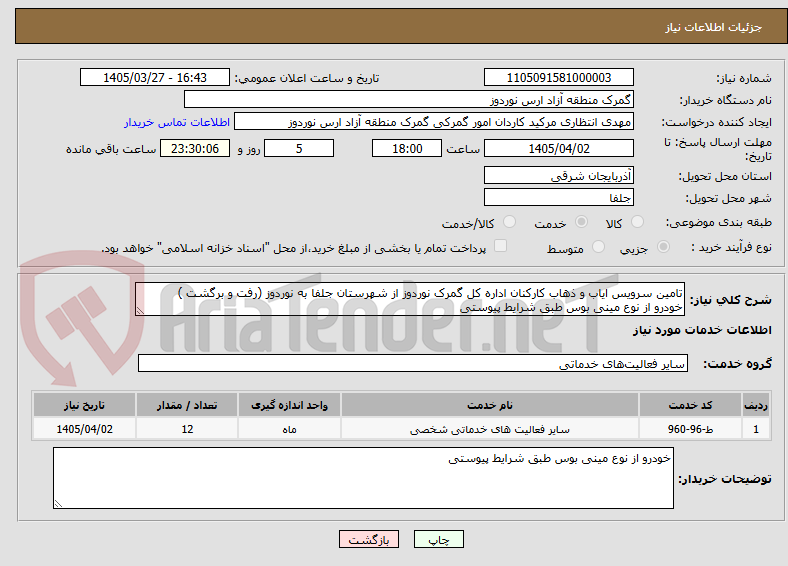
Task: Click the delivery province field آذربایجان شرقی
Action: click(559, 175)
